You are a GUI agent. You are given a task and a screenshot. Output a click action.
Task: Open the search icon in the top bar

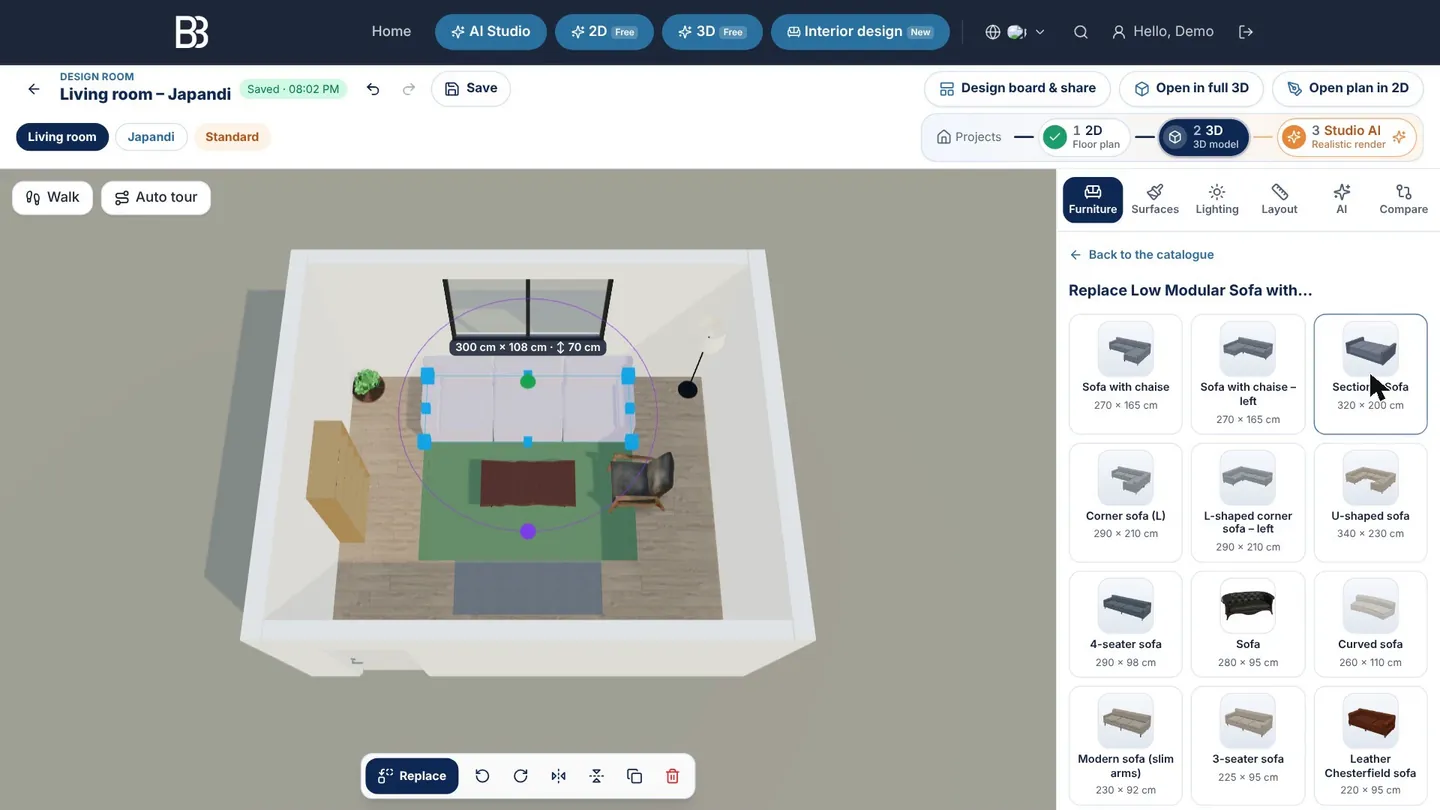(x=1081, y=32)
